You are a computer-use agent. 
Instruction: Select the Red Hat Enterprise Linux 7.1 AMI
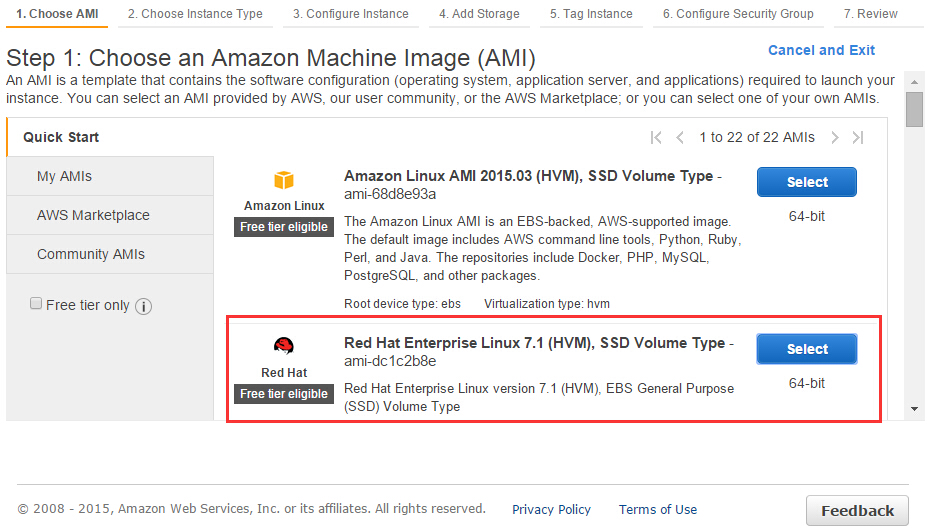pos(807,349)
